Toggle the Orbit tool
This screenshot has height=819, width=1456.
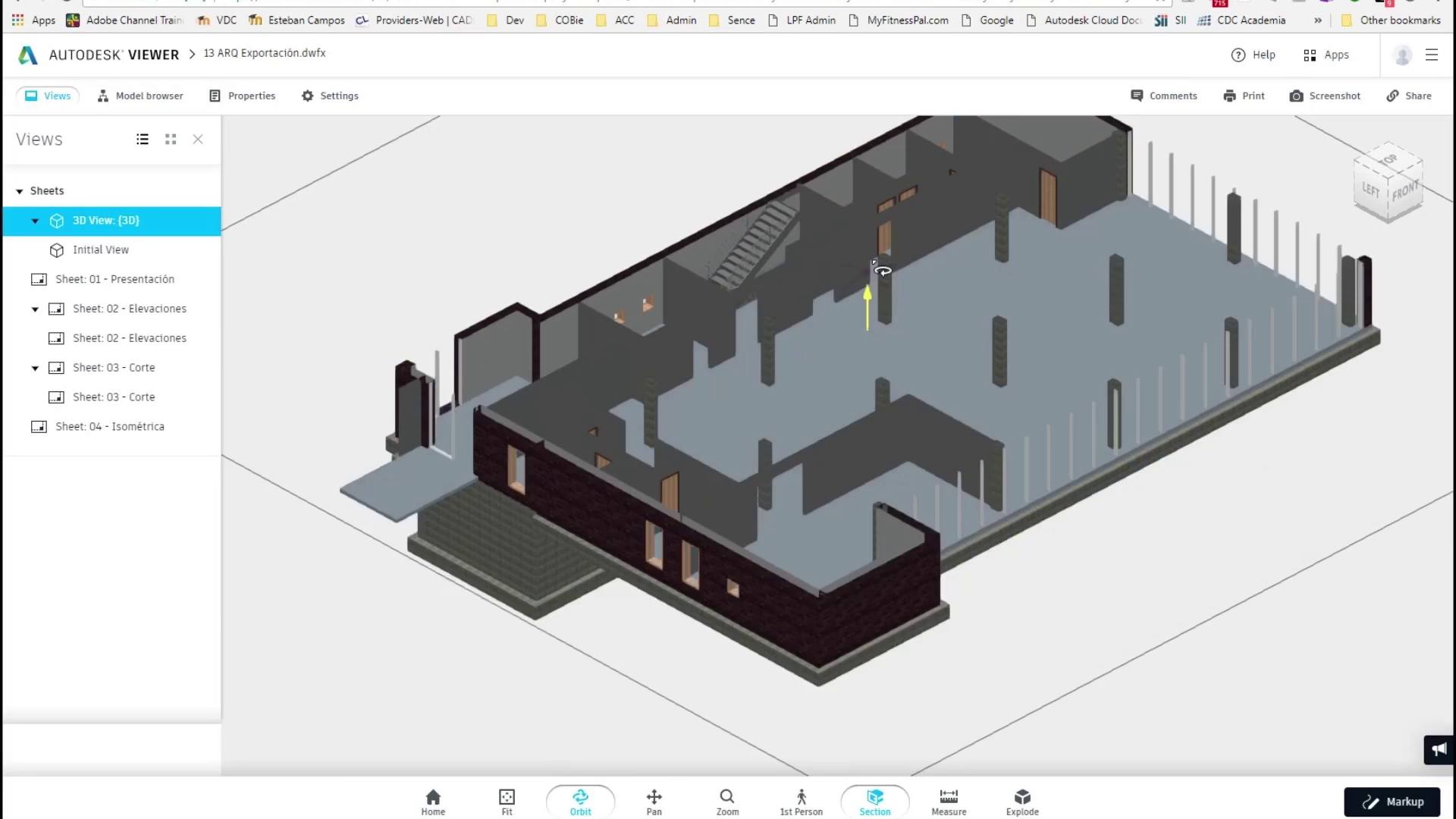click(580, 801)
